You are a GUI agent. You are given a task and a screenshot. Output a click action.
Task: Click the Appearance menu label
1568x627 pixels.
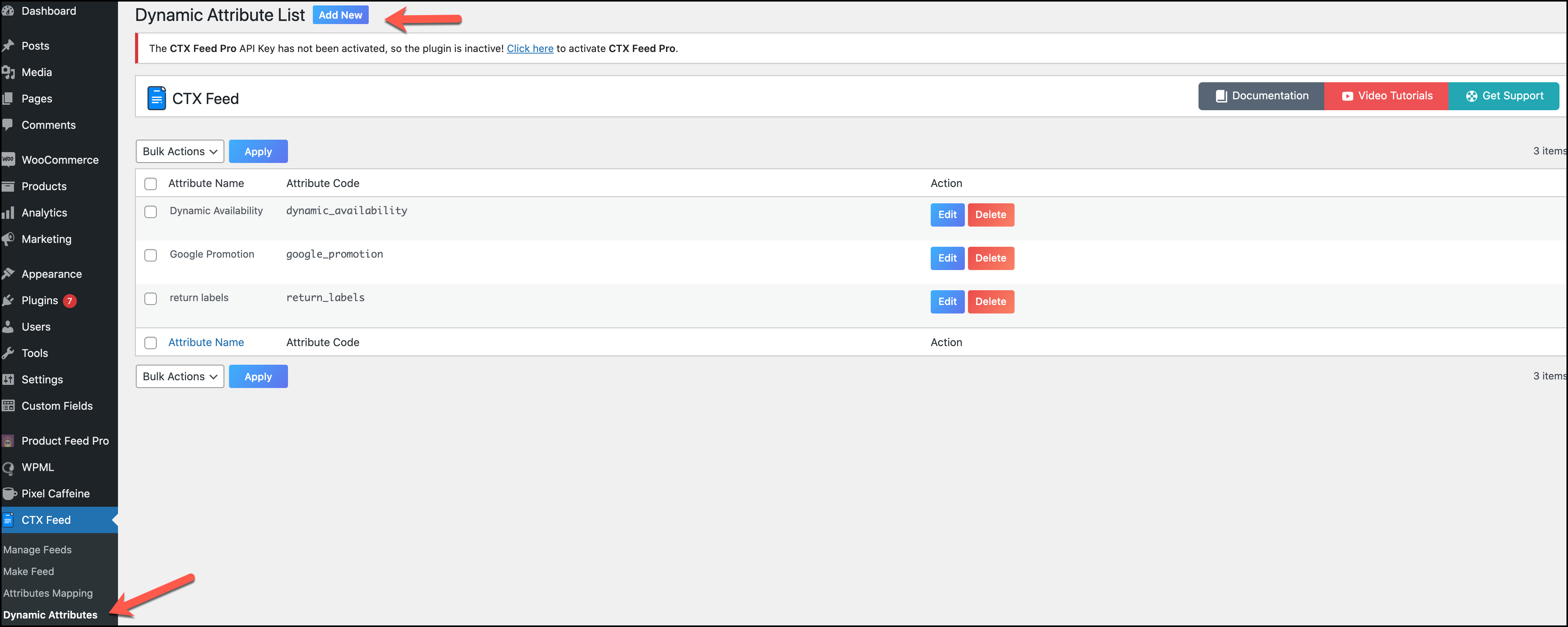click(x=52, y=274)
